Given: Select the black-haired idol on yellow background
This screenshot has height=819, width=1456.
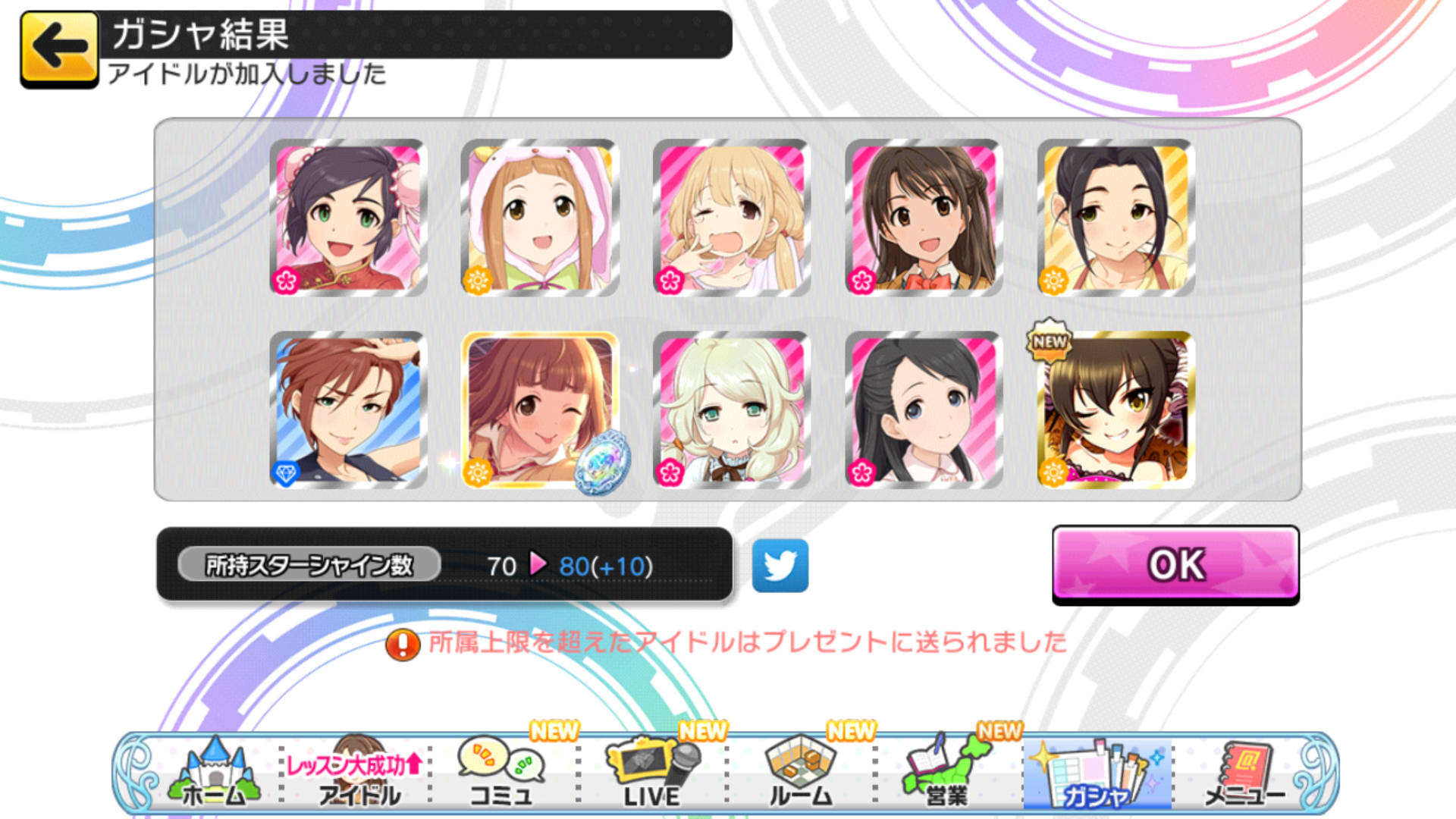Looking at the screenshot, I should (x=1116, y=218).
